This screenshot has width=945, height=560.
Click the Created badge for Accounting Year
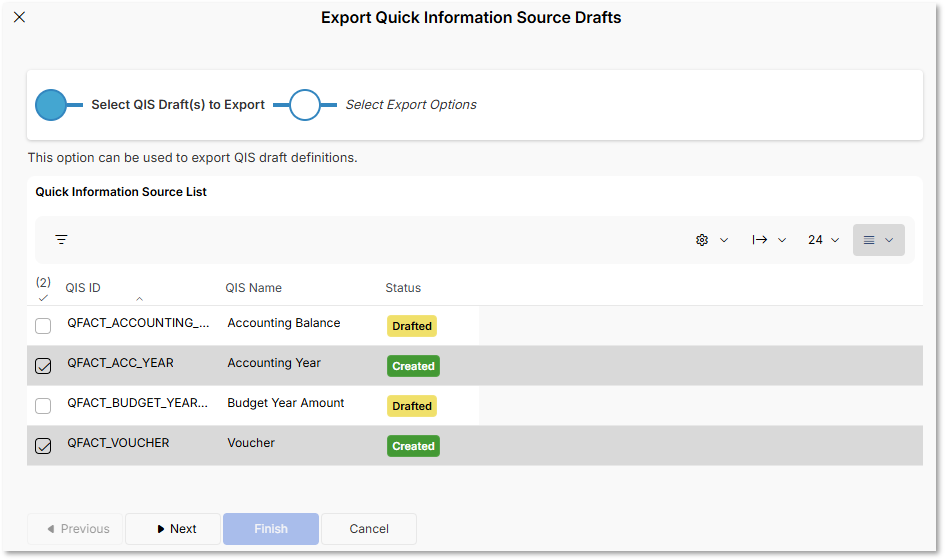[x=413, y=366]
